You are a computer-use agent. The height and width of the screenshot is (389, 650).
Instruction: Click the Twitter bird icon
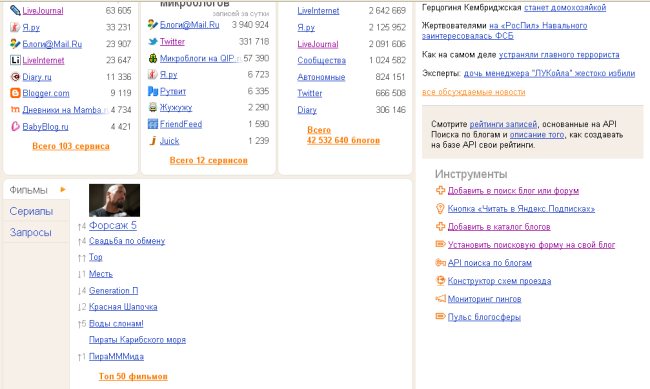153,41
